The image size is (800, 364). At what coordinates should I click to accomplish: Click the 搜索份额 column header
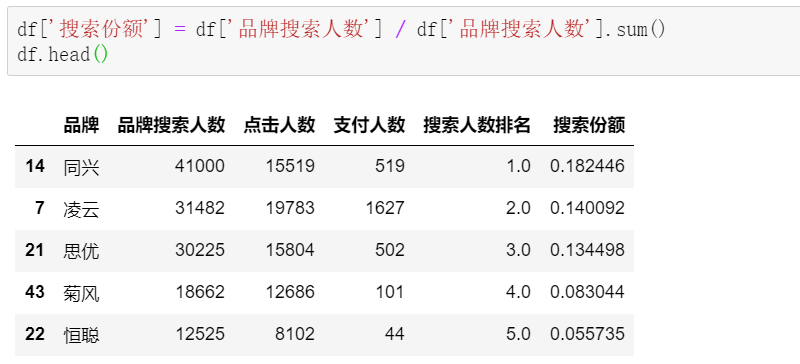point(589,125)
